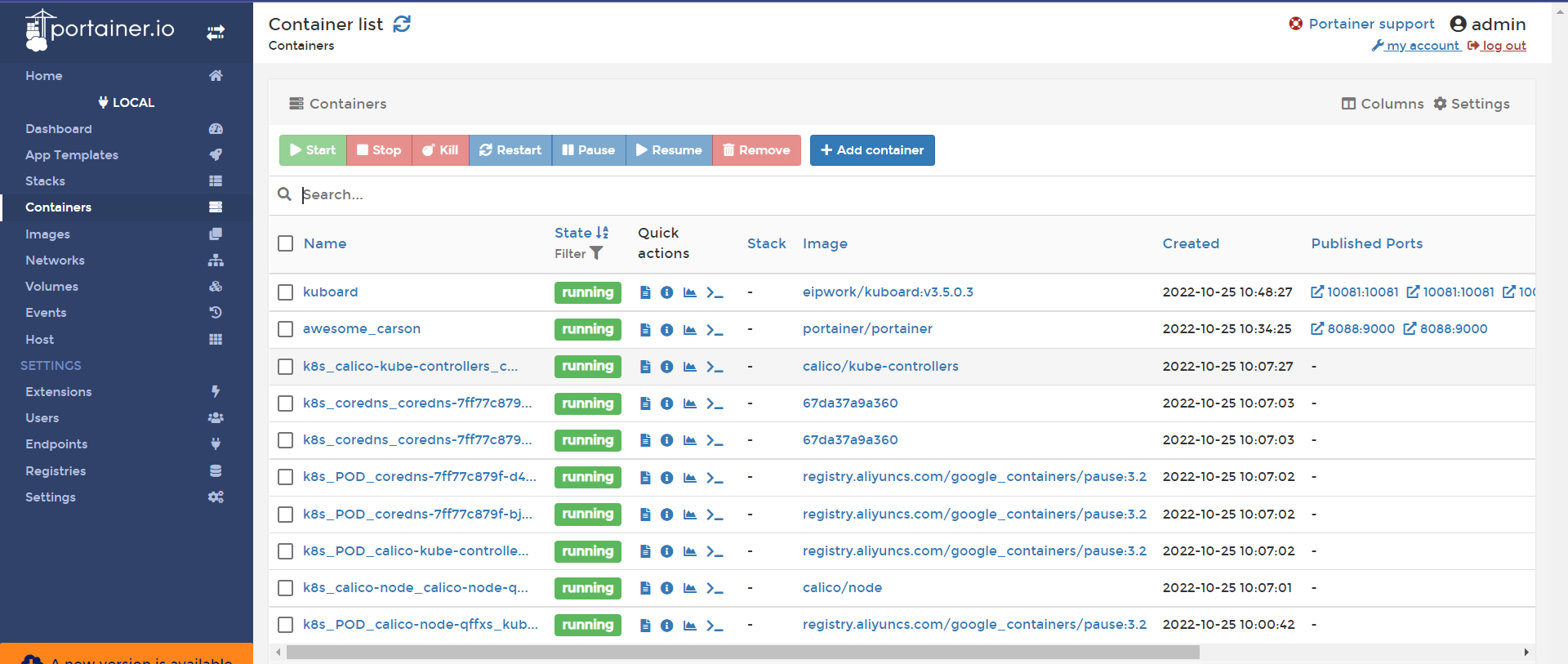
Task: Open App Templates in sidebar
Action: coord(127,155)
